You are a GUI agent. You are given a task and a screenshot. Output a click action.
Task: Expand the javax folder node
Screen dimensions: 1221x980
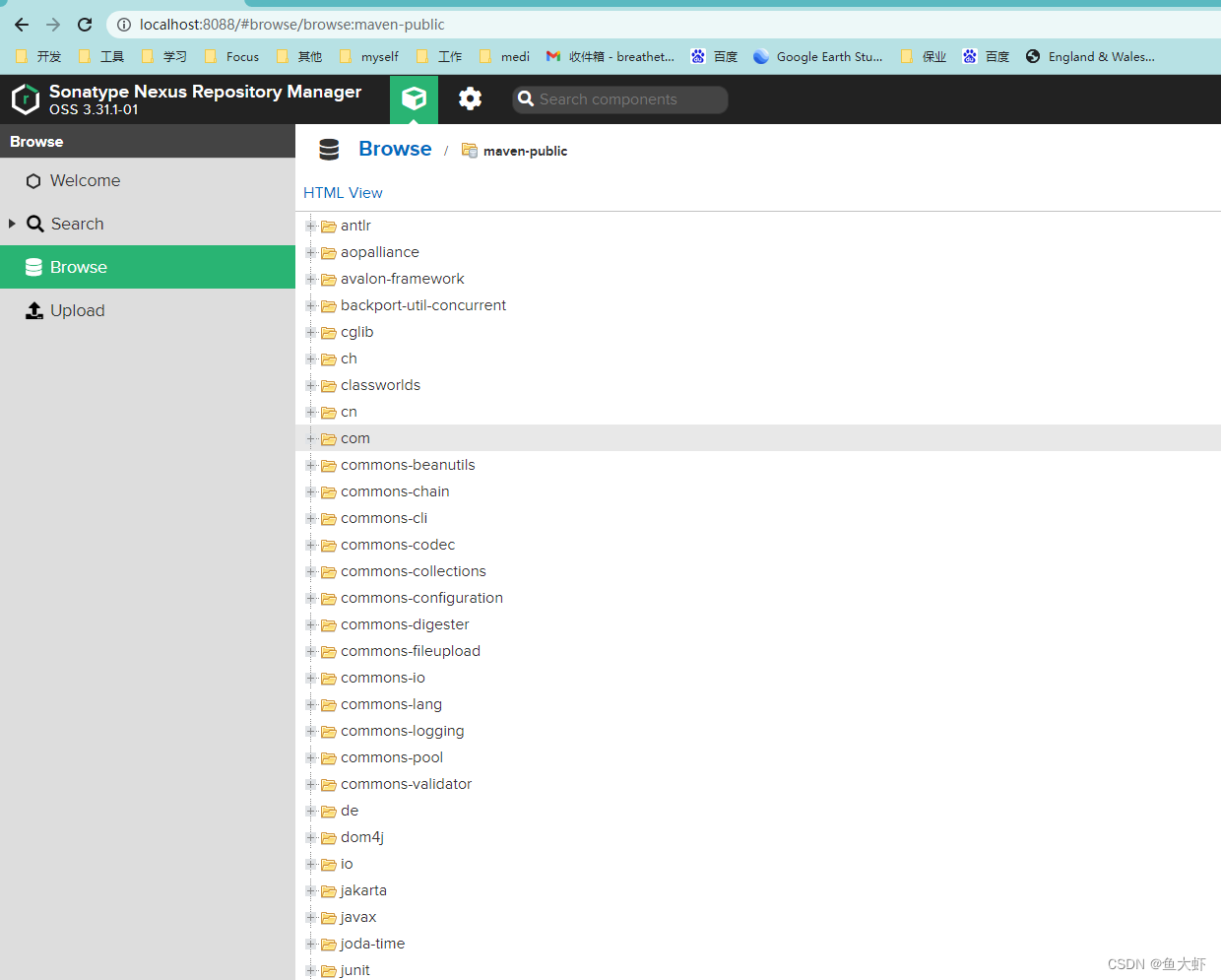pyautogui.click(x=311, y=917)
